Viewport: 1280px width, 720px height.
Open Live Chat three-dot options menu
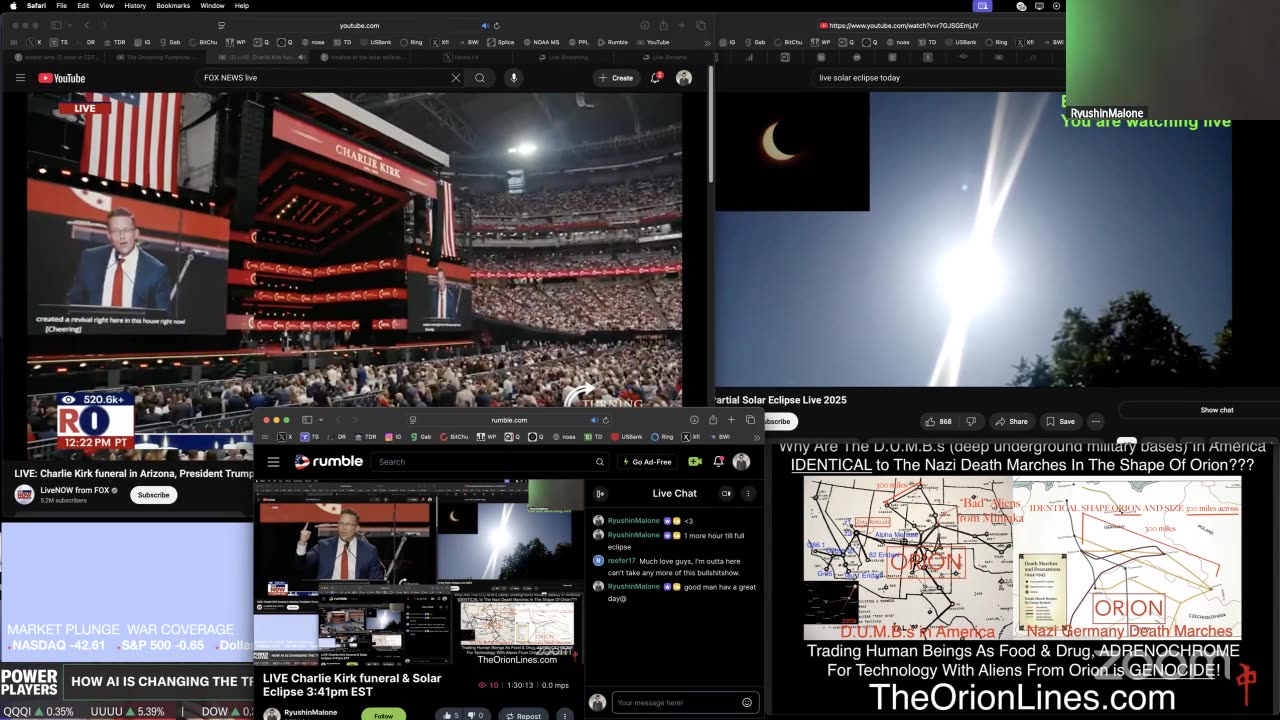point(748,494)
